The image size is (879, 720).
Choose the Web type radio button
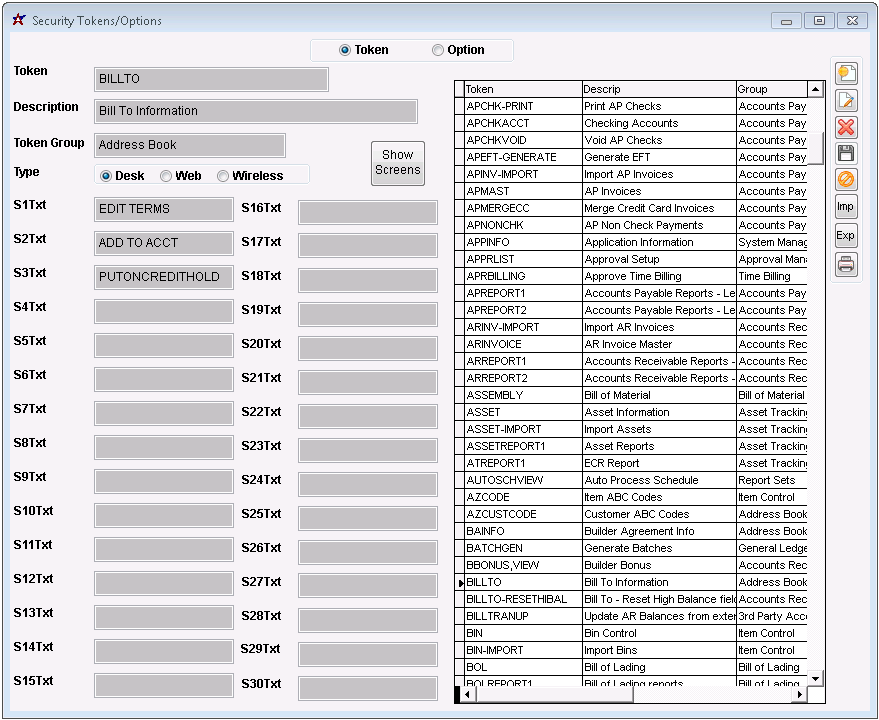point(166,176)
